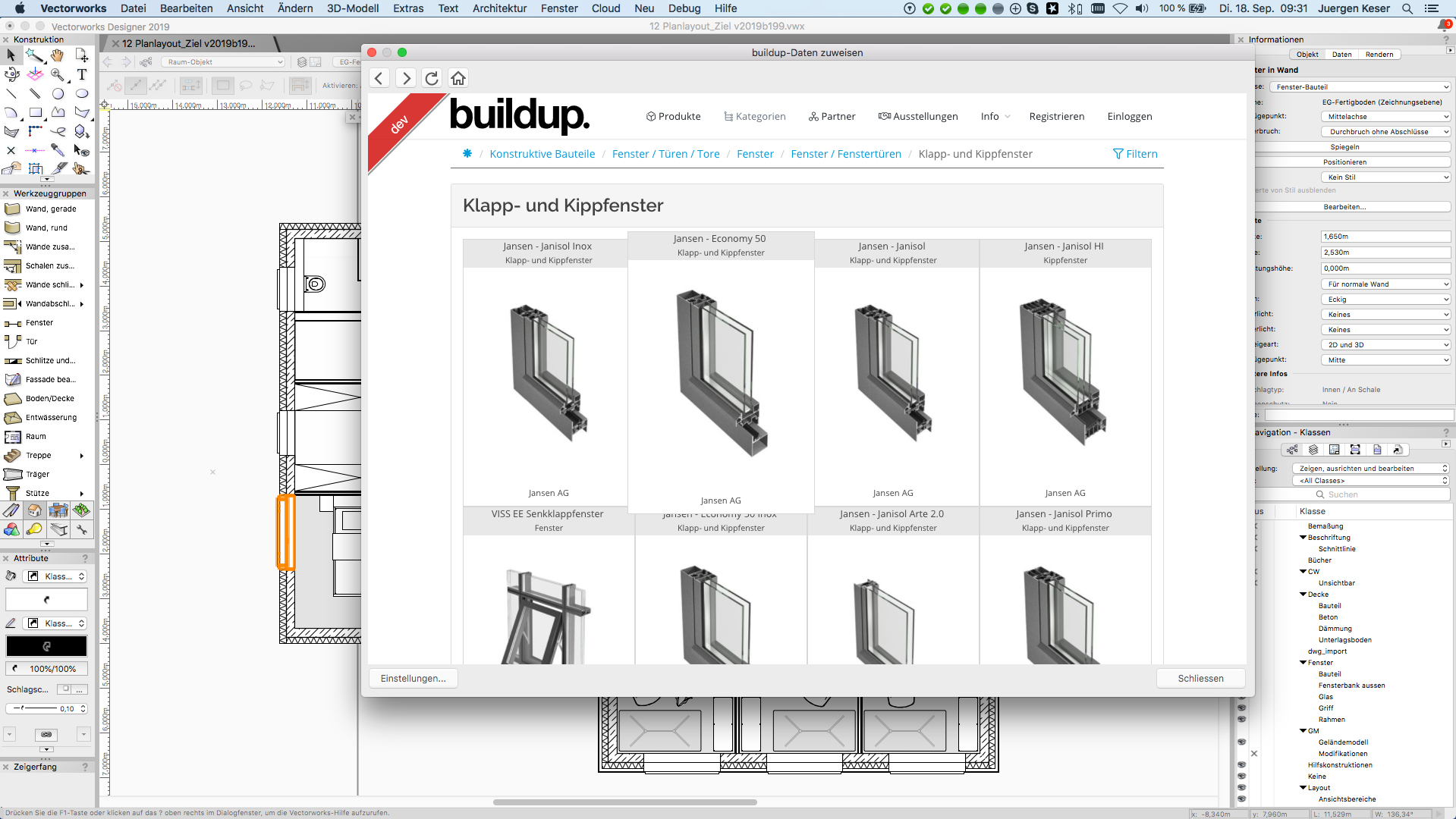Toggle visibility eye for Ansichtsbereiche class
The image size is (1456, 819).
(1242, 799)
